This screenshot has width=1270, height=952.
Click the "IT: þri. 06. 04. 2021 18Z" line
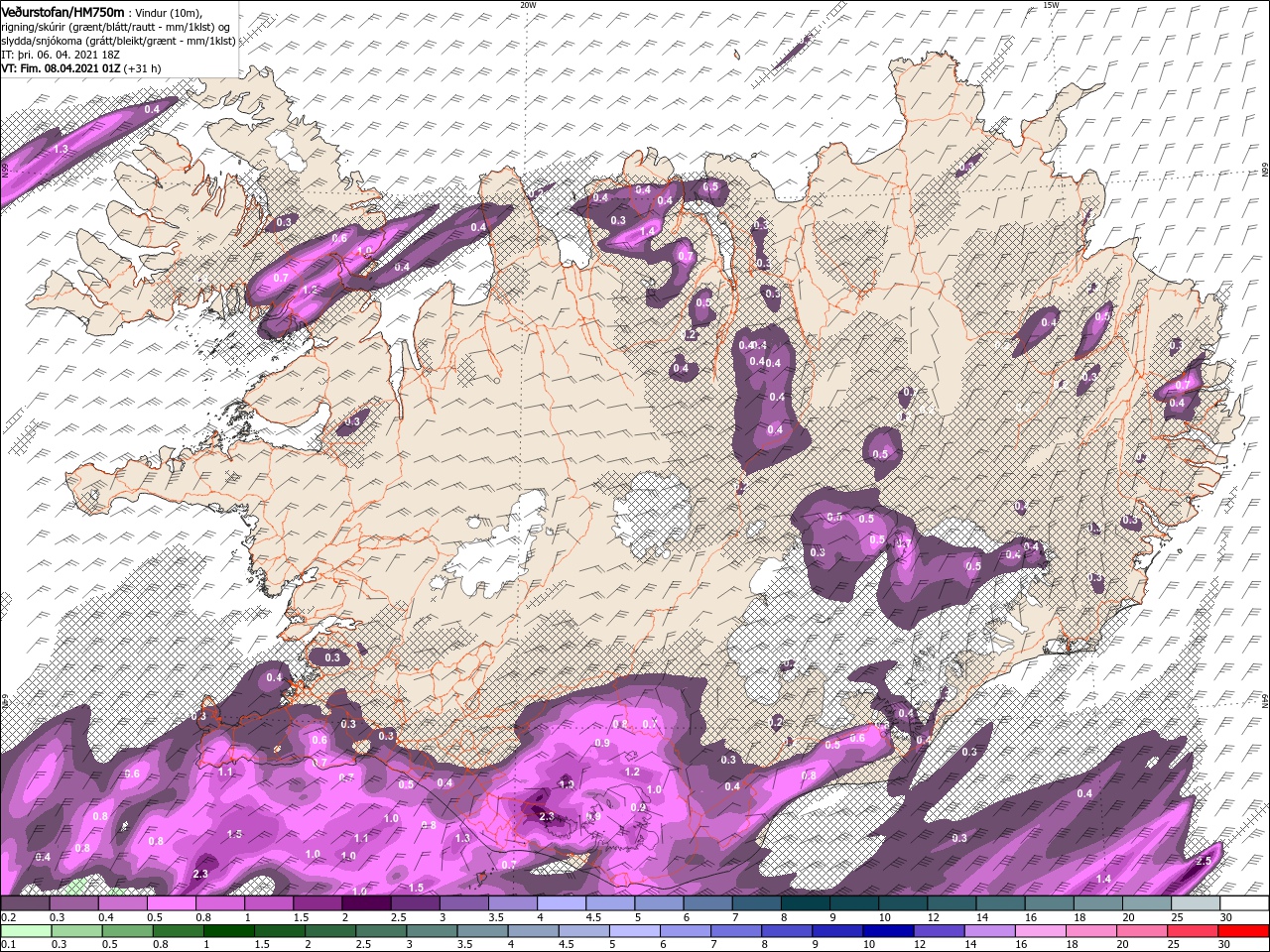click(x=60, y=55)
